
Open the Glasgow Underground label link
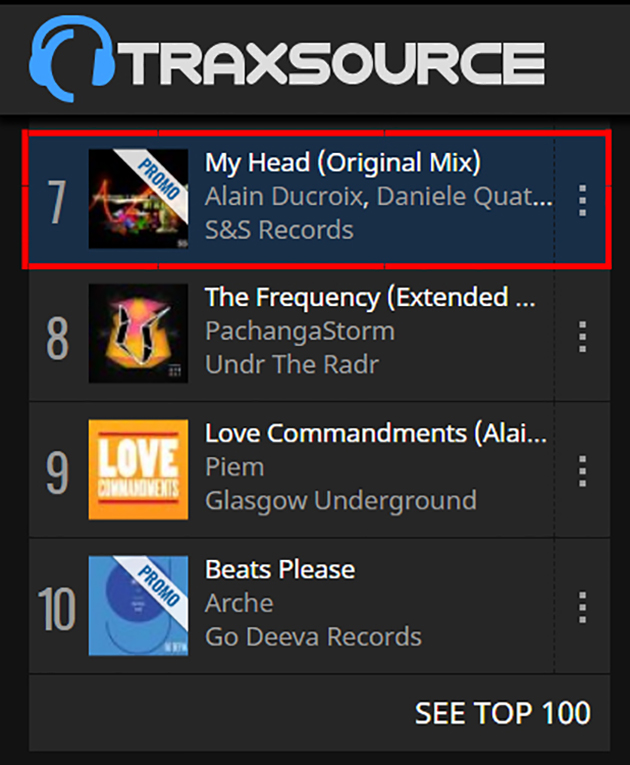point(341,501)
